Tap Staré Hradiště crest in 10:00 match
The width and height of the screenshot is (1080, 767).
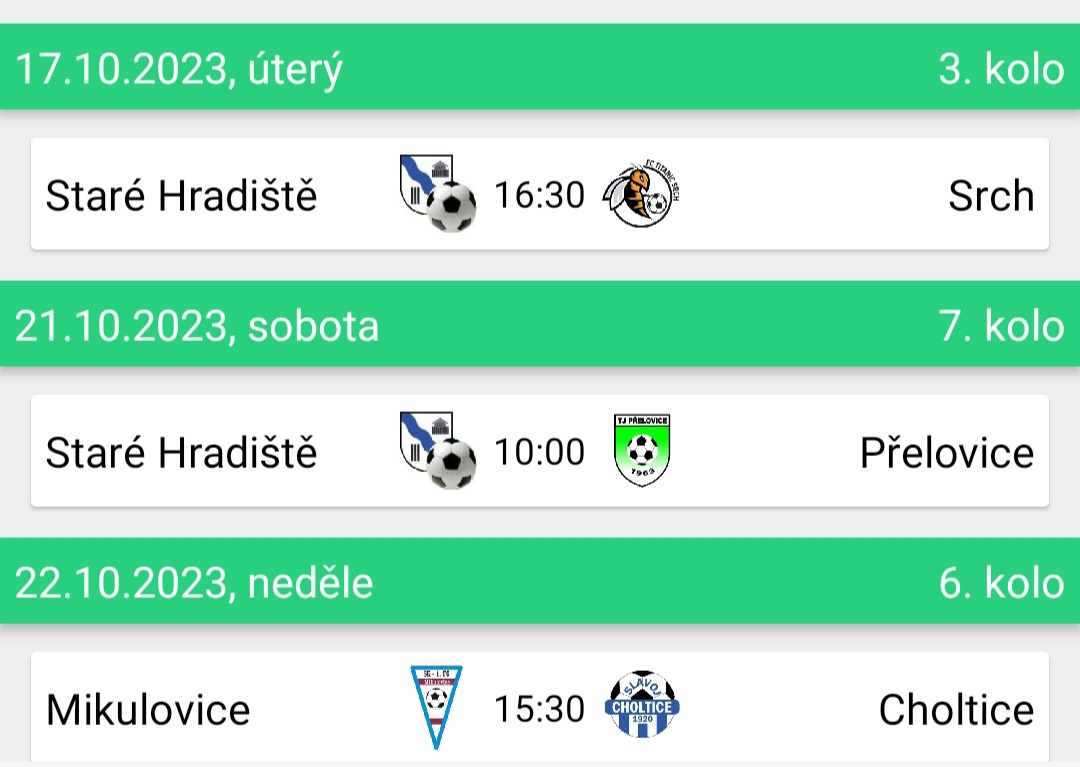click(437, 450)
